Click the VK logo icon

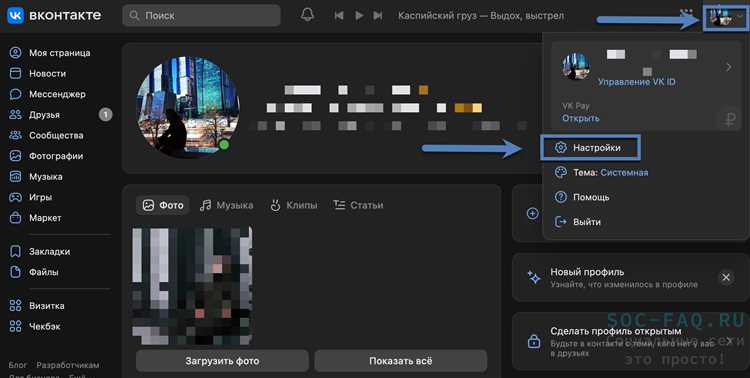(15, 15)
